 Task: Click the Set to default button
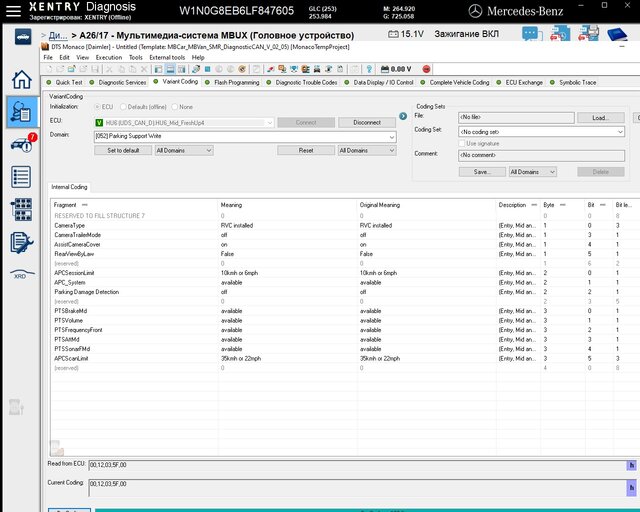click(123, 150)
